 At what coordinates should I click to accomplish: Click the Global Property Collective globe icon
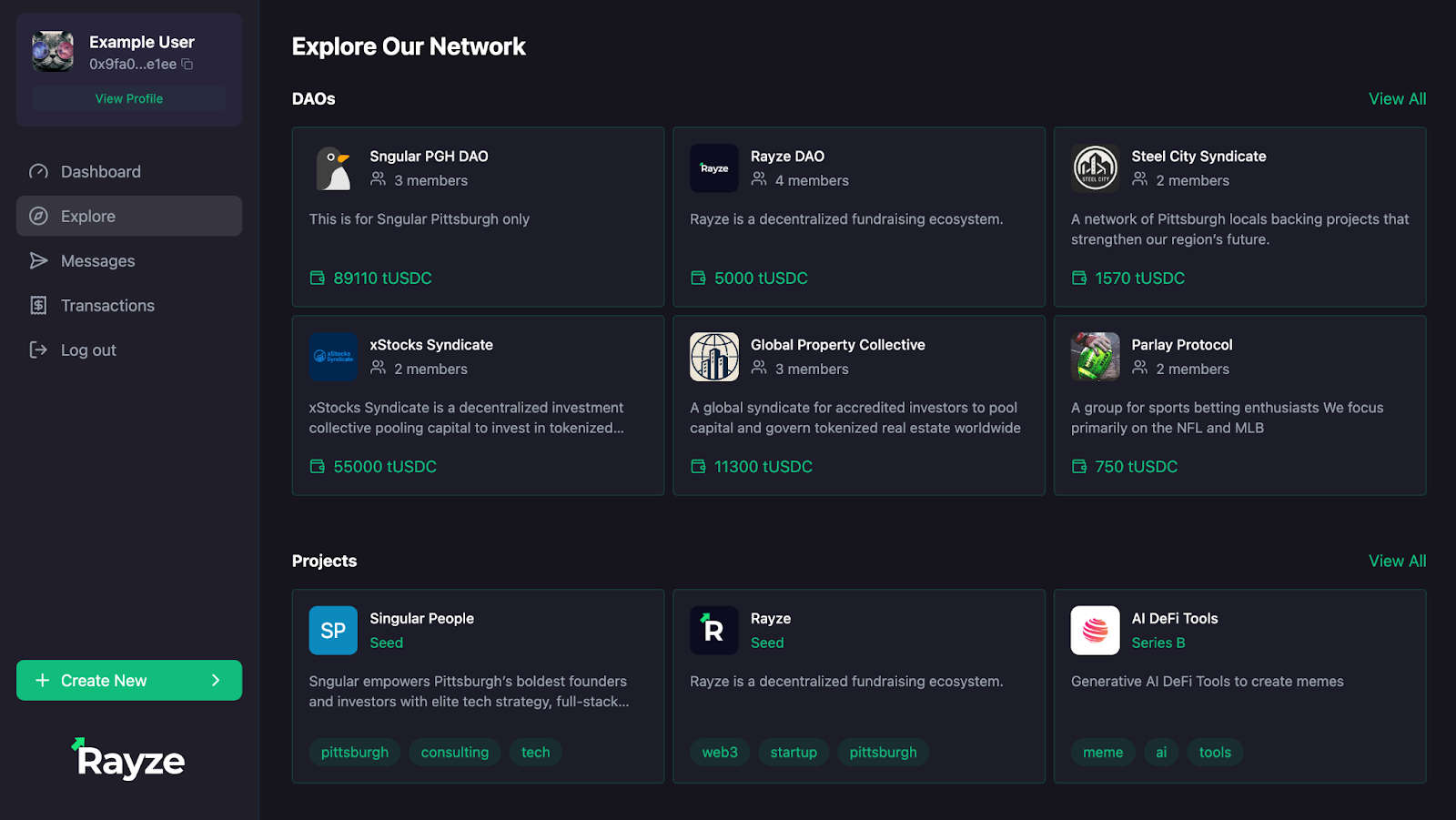coord(714,357)
